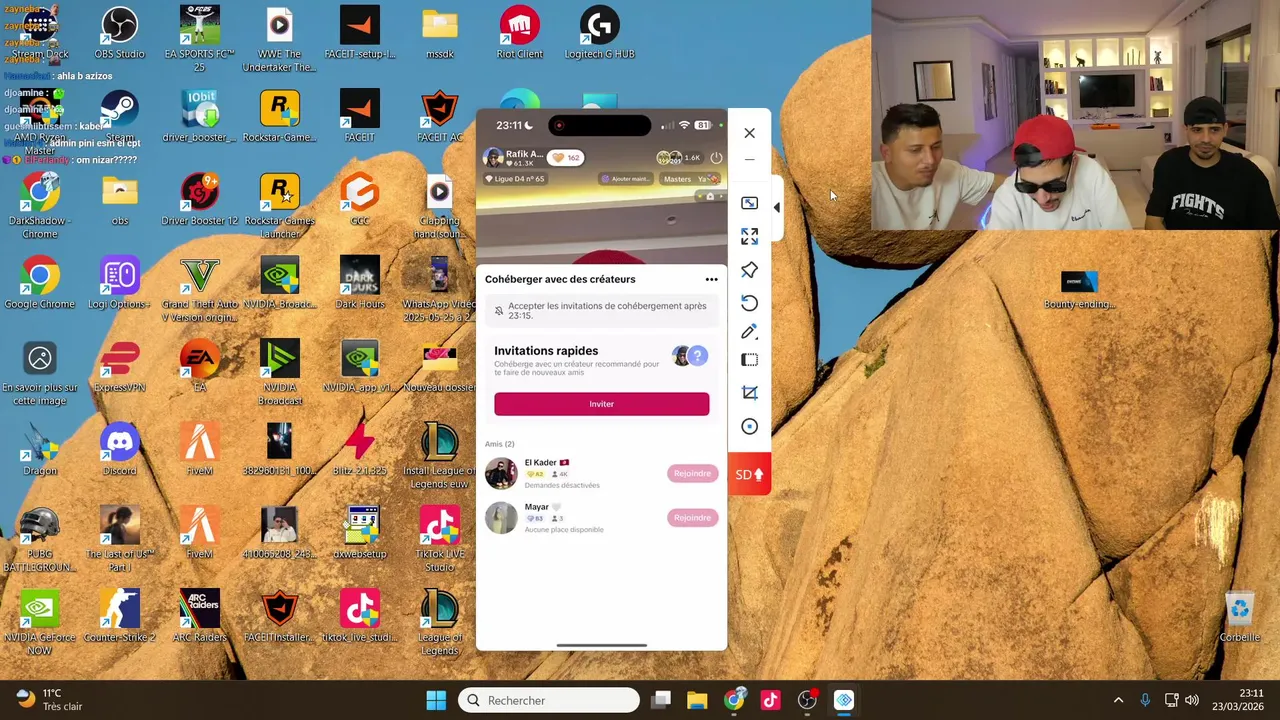
Task: Click the microphone icon in the system tray
Action: tap(1145, 700)
